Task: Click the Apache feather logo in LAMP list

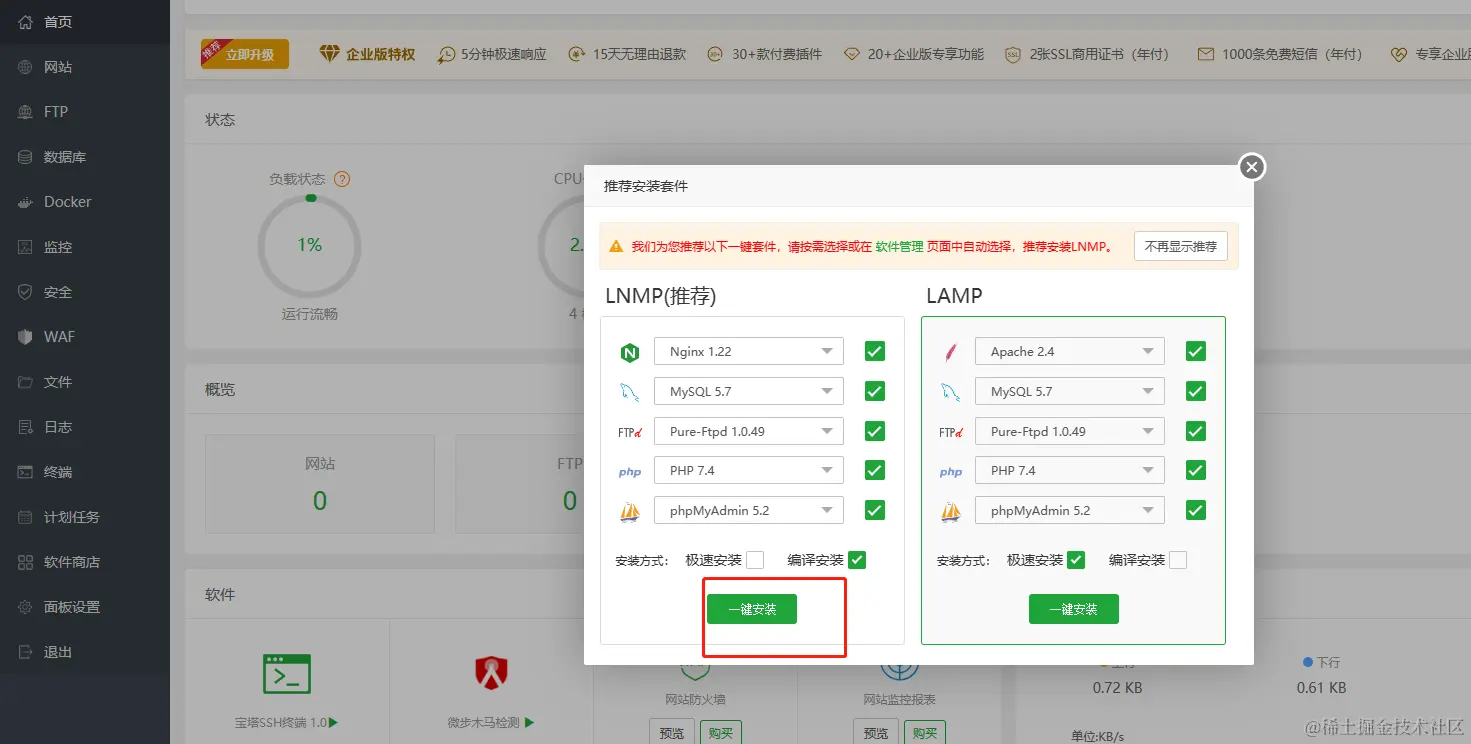Action: tap(950, 352)
